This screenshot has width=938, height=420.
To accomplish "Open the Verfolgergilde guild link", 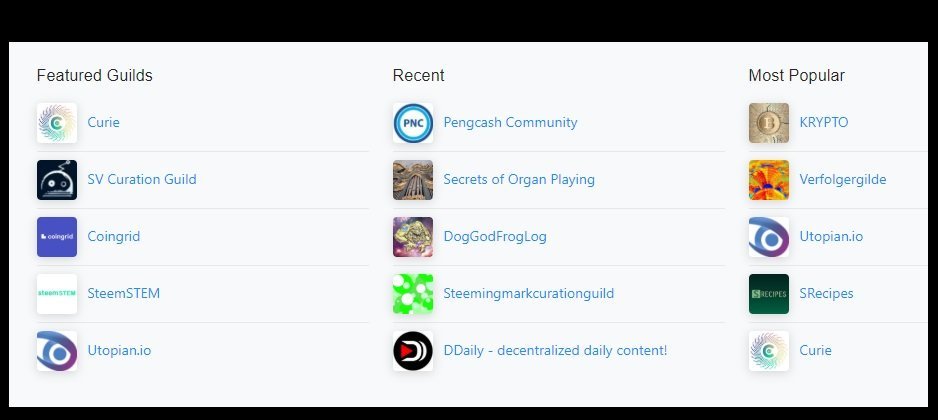I will click(x=843, y=179).
